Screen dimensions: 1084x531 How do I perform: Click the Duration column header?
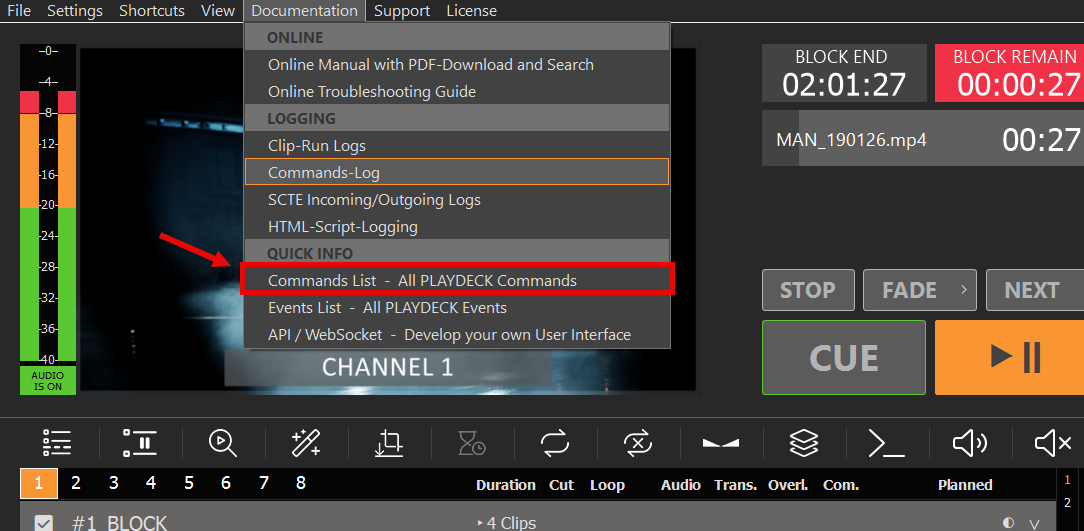click(505, 485)
